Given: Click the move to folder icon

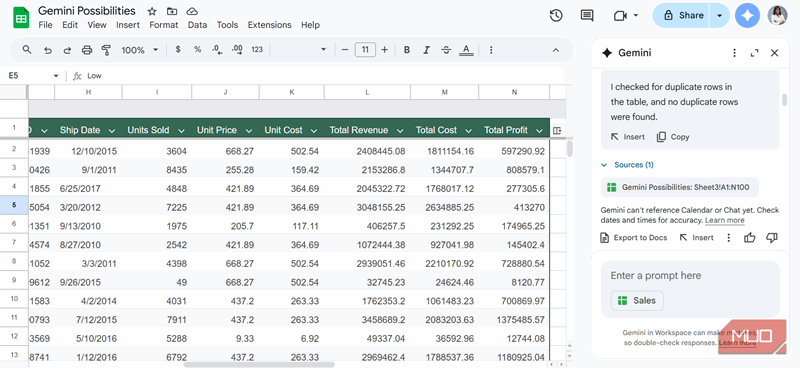Looking at the screenshot, I should pyautogui.click(x=172, y=11).
